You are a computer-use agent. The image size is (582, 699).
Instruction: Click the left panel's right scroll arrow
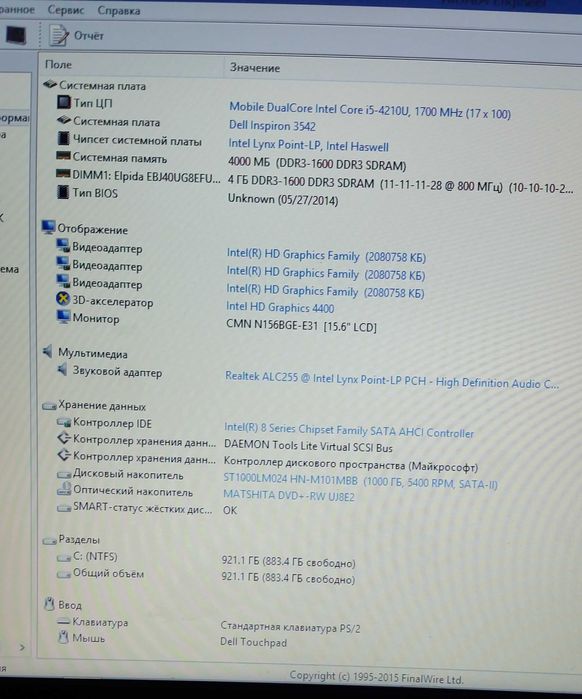coord(22,647)
